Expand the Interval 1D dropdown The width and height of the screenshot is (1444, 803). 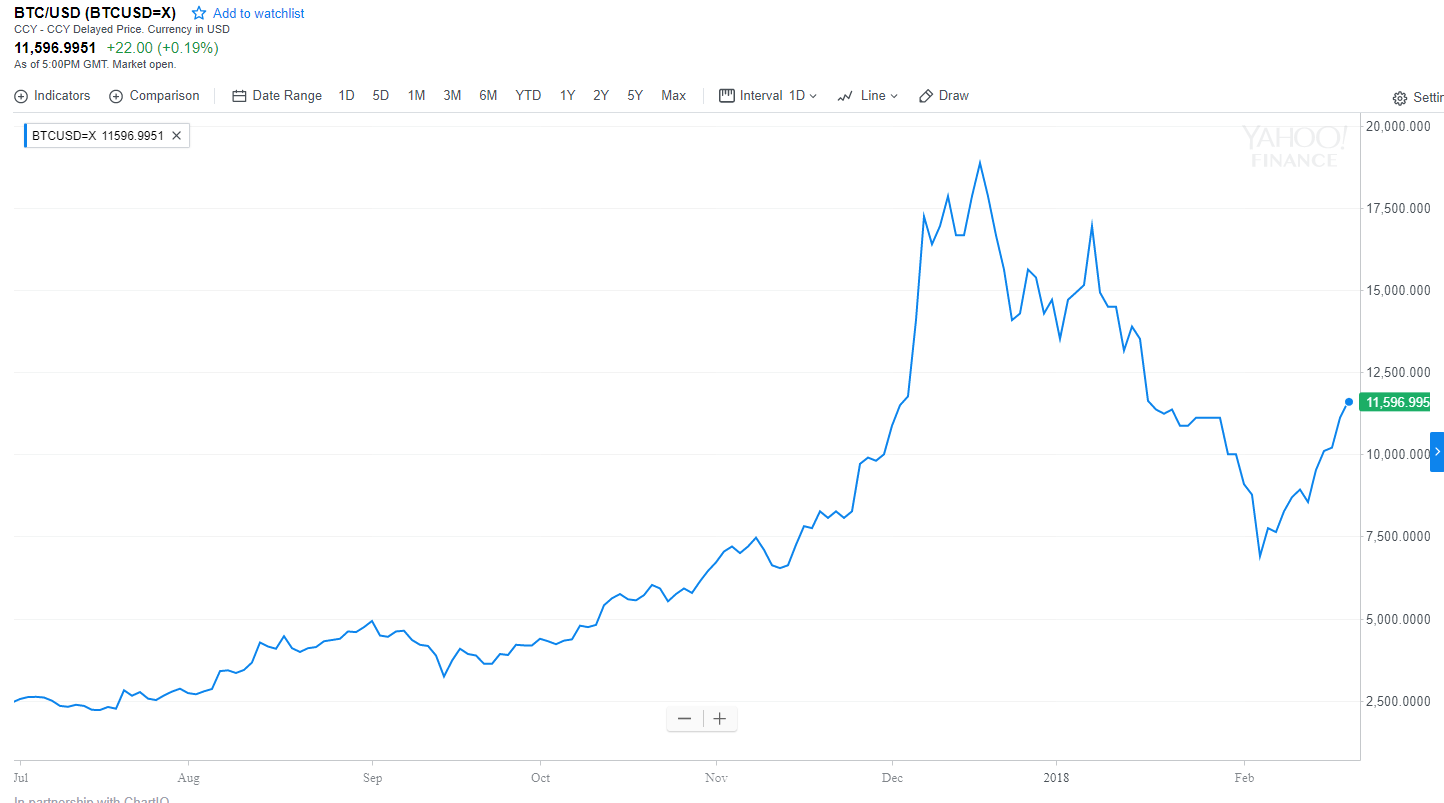pyautogui.click(x=768, y=96)
